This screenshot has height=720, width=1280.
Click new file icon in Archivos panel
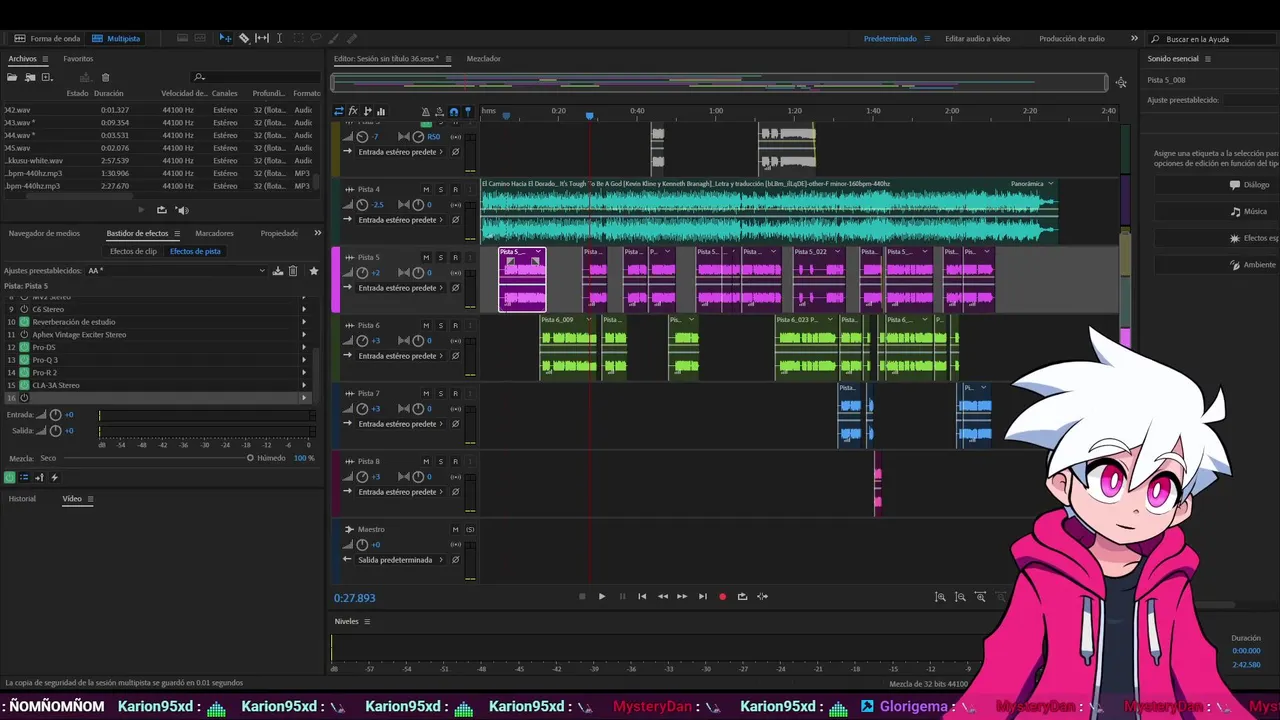pyautogui.click(x=46, y=77)
